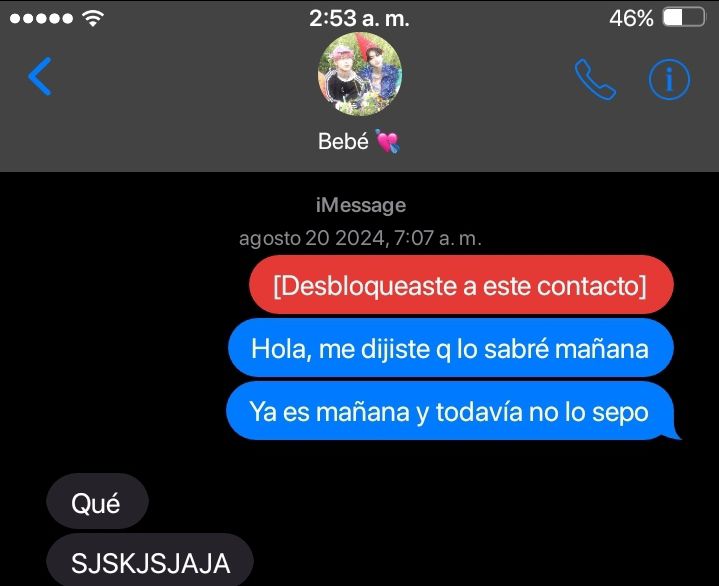
Task: Tap the 46% battery percentage text
Action: tap(631, 18)
